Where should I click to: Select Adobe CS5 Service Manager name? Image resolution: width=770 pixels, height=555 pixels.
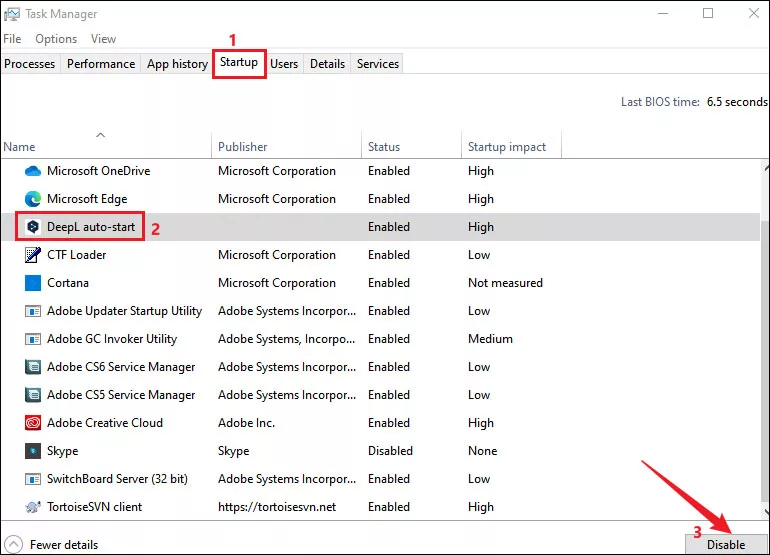click(x=121, y=395)
